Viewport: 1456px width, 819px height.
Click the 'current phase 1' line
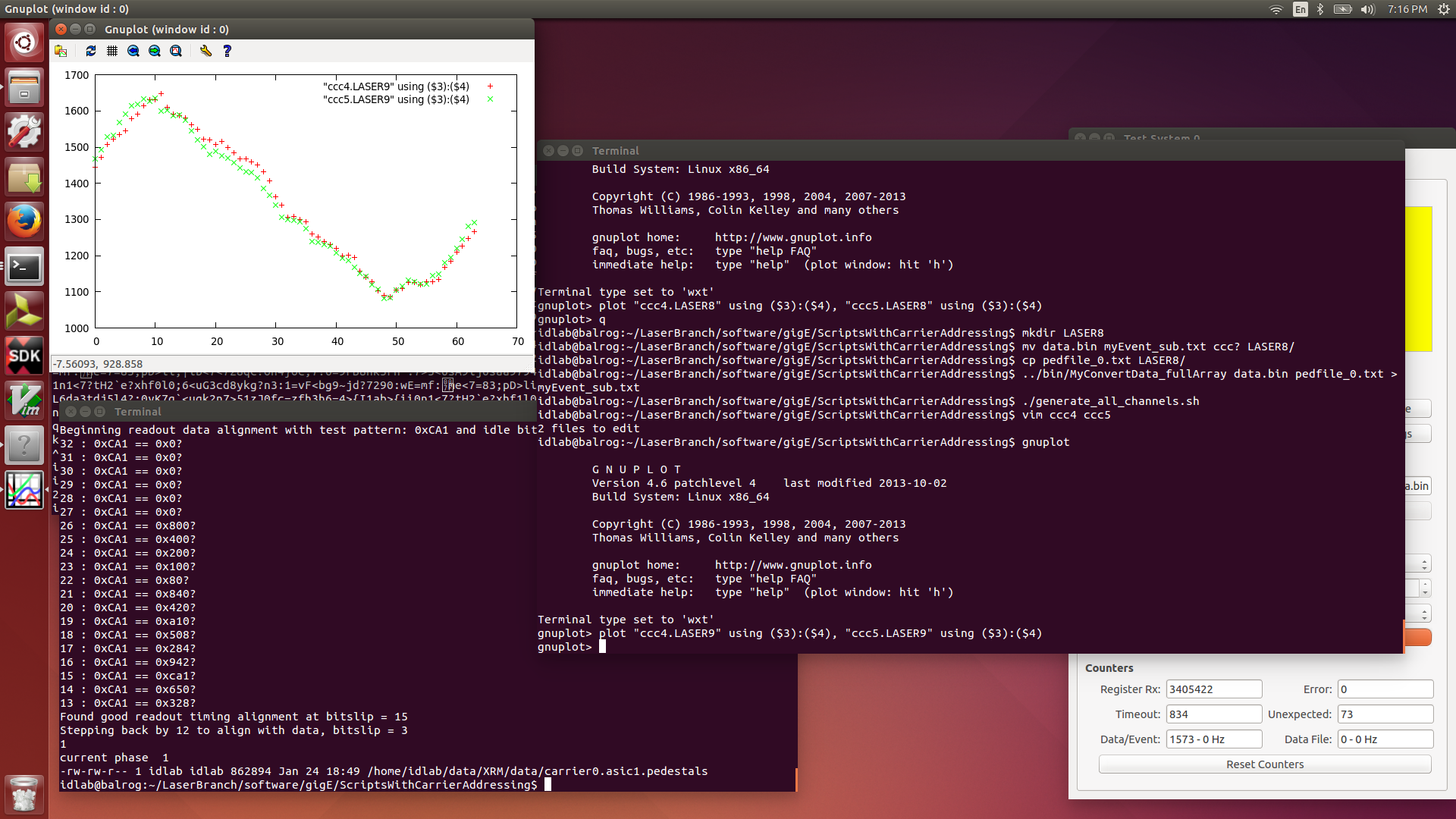click(x=115, y=758)
